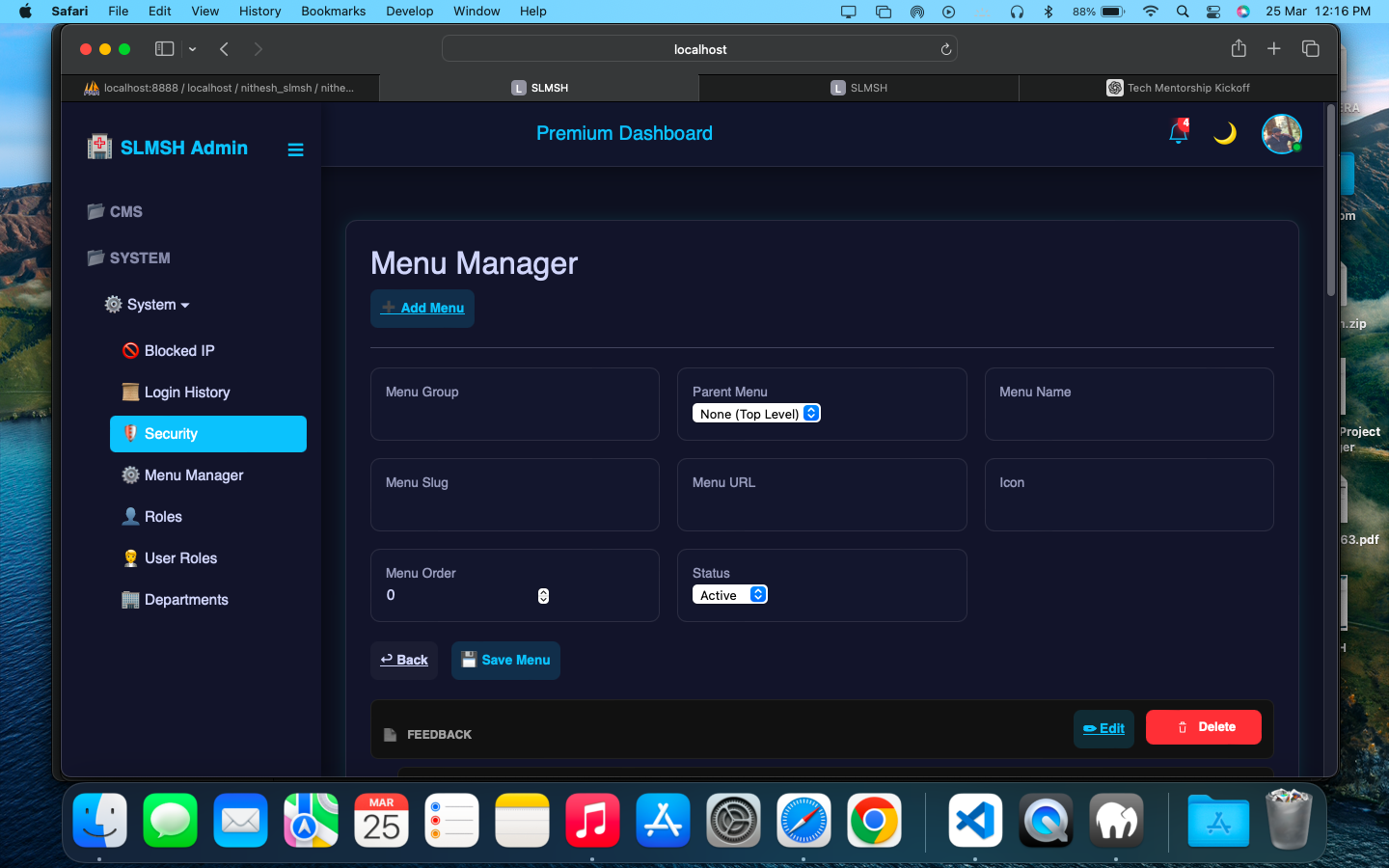
Task: Show Safari tab overview
Action: pyautogui.click(x=1310, y=48)
